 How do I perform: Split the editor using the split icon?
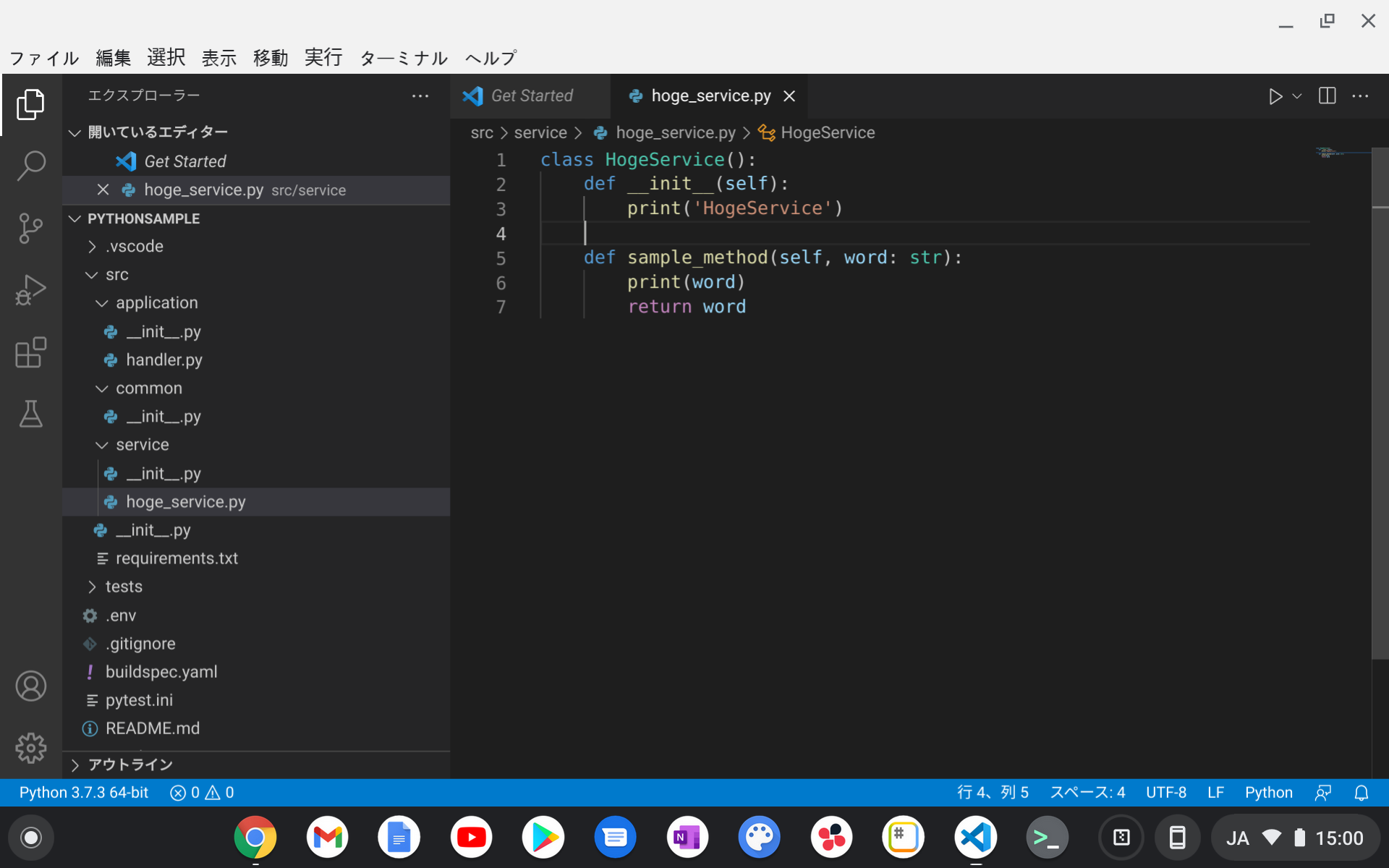(1327, 95)
